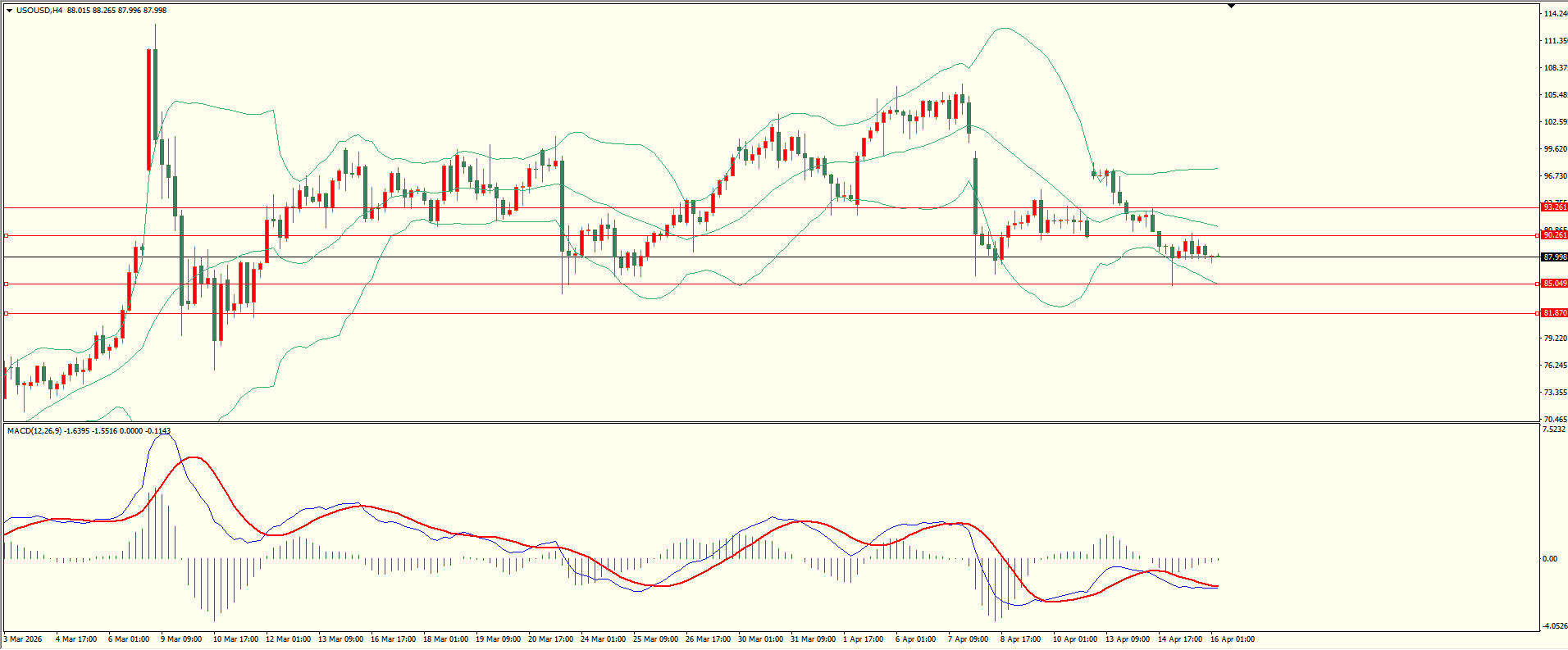Click the 3 Mar 2026 date label
Viewport: 1568px width, 650px height.
23,639
